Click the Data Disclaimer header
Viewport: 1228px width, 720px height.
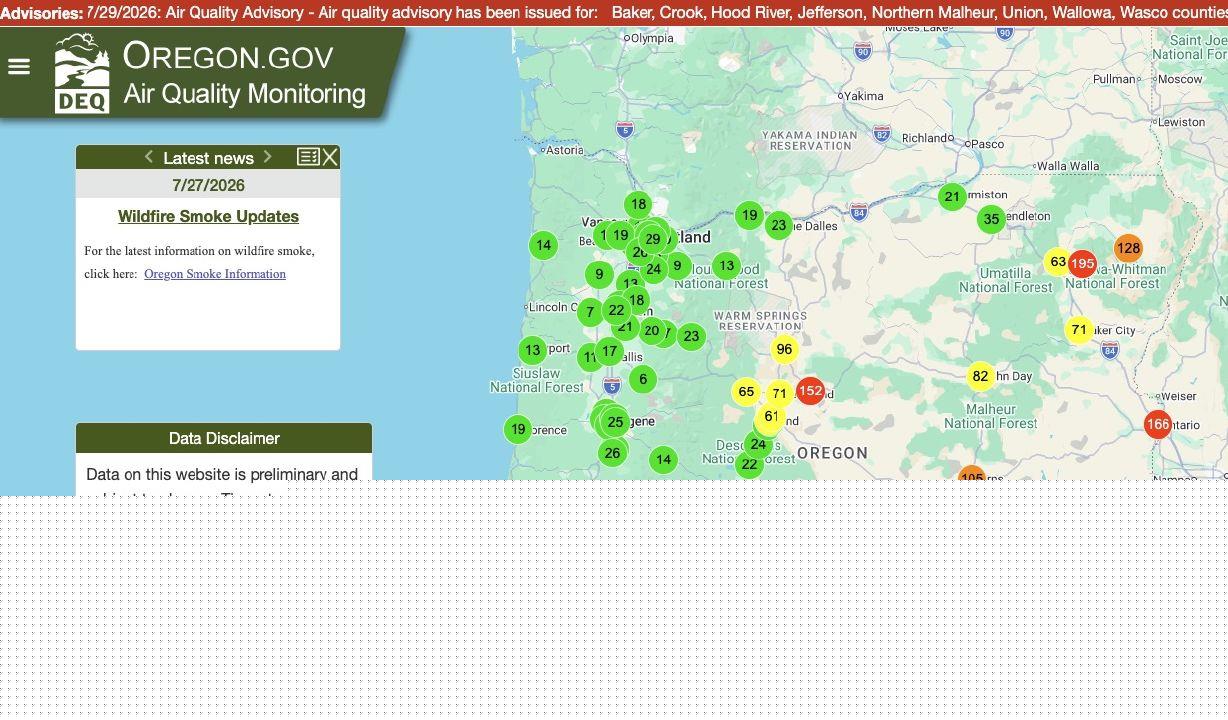pyautogui.click(x=224, y=438)
